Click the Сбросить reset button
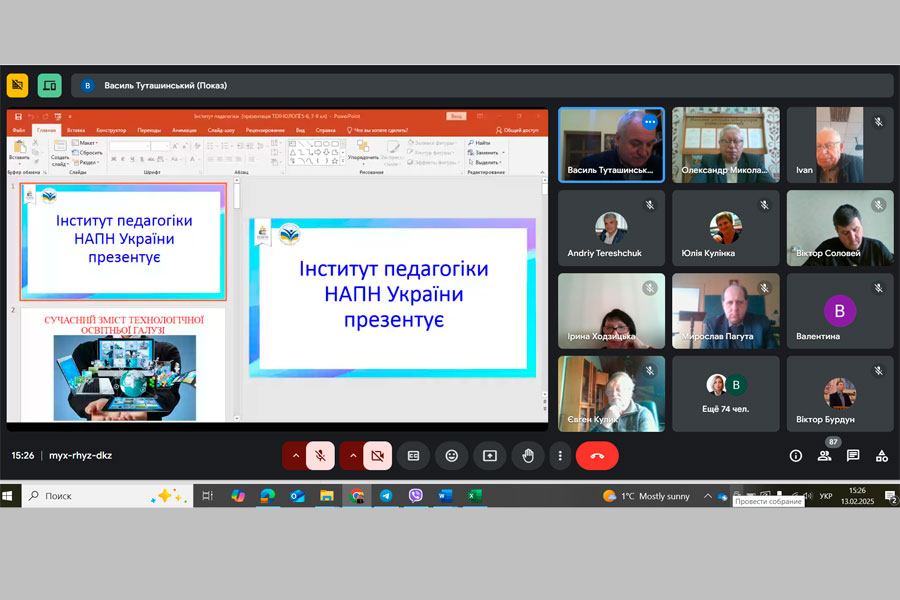Image resolution: width=900 pixels, height=600 pixels. (x=87, y=153)
